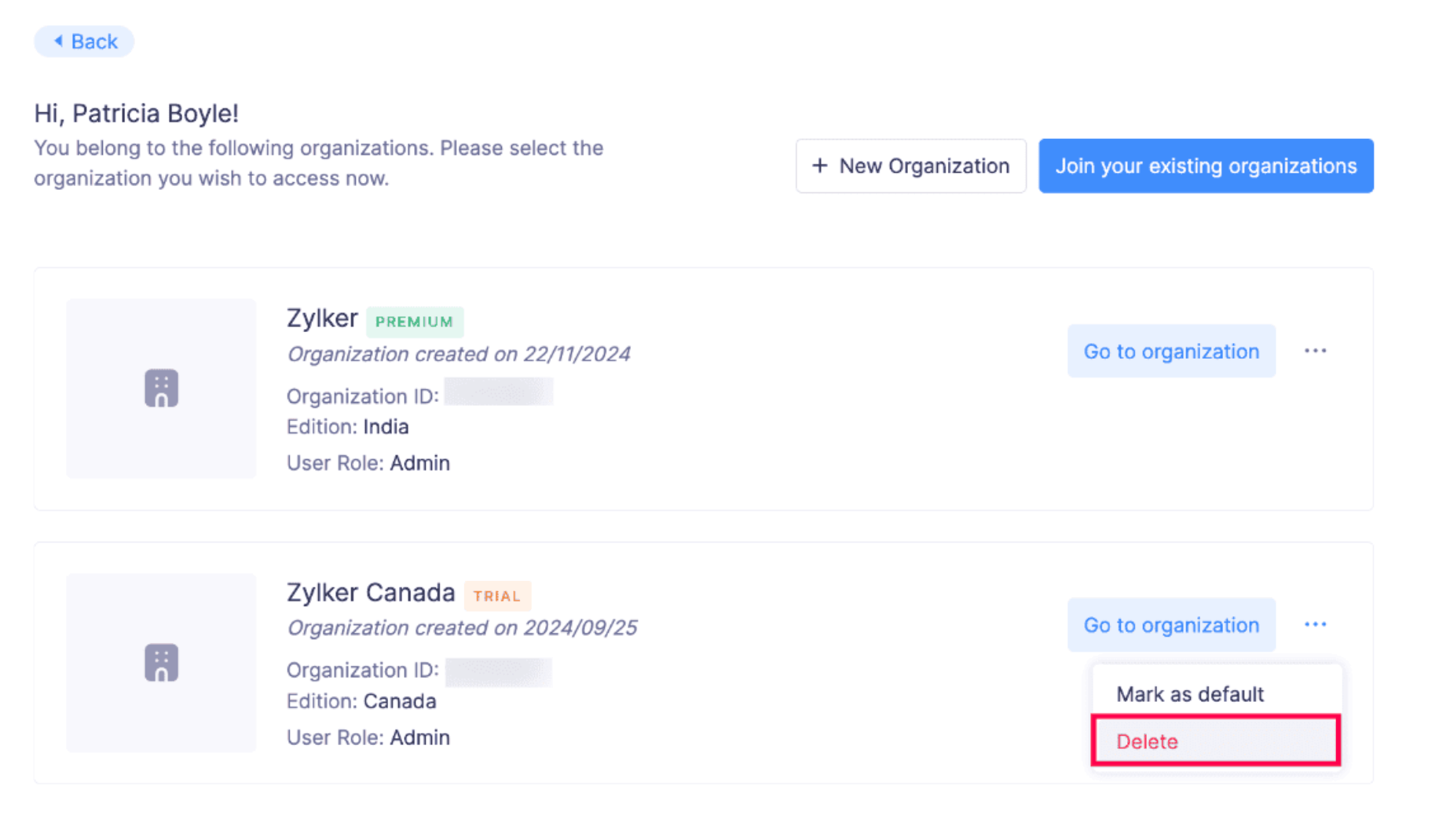Select Mark as default menu option
This screenshot has width=1439, height=840.
coord(1189,695)
